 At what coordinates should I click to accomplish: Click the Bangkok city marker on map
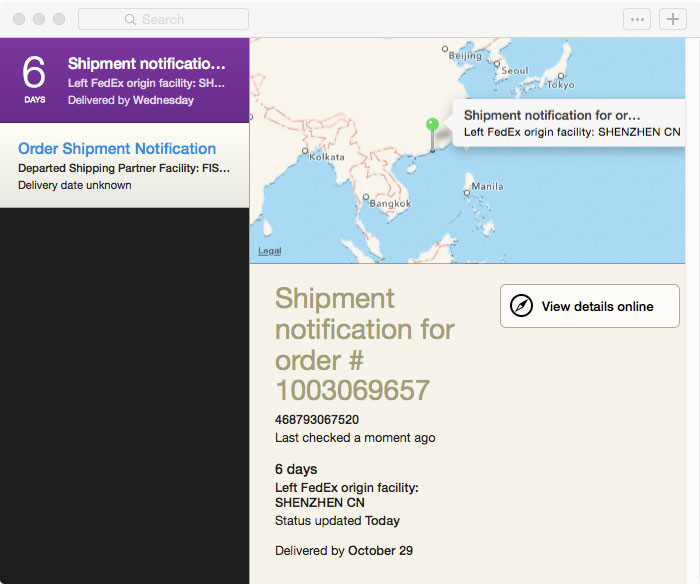point(366,197)
